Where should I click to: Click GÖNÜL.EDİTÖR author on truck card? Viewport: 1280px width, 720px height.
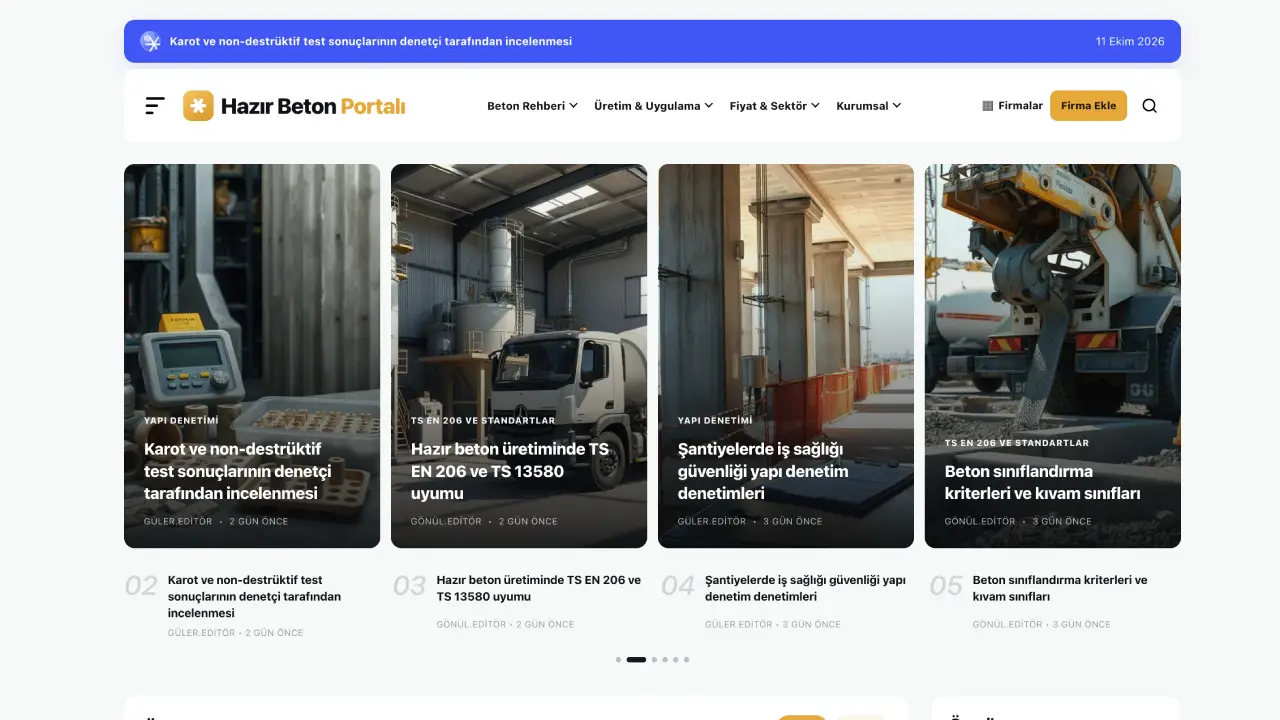pos(446,521)
